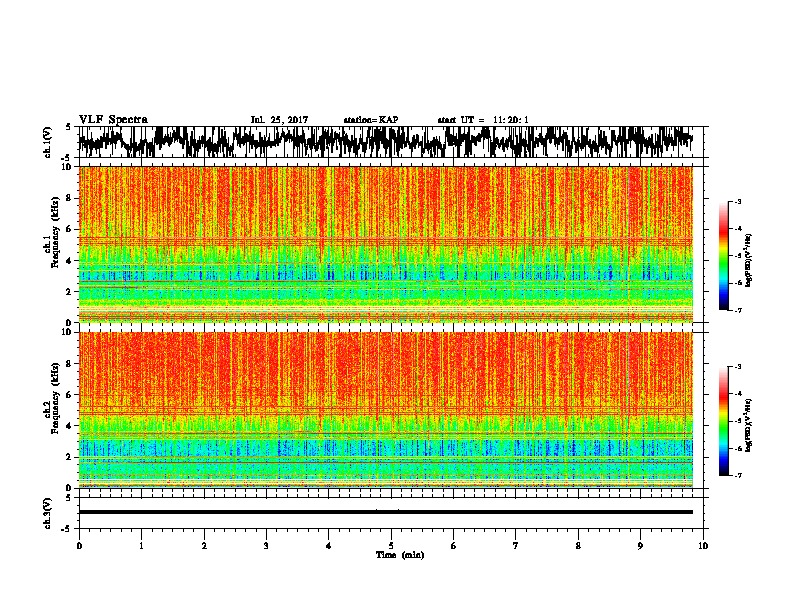
Task: Click the 'Time (min)' axis label
Action: [400, 555]
